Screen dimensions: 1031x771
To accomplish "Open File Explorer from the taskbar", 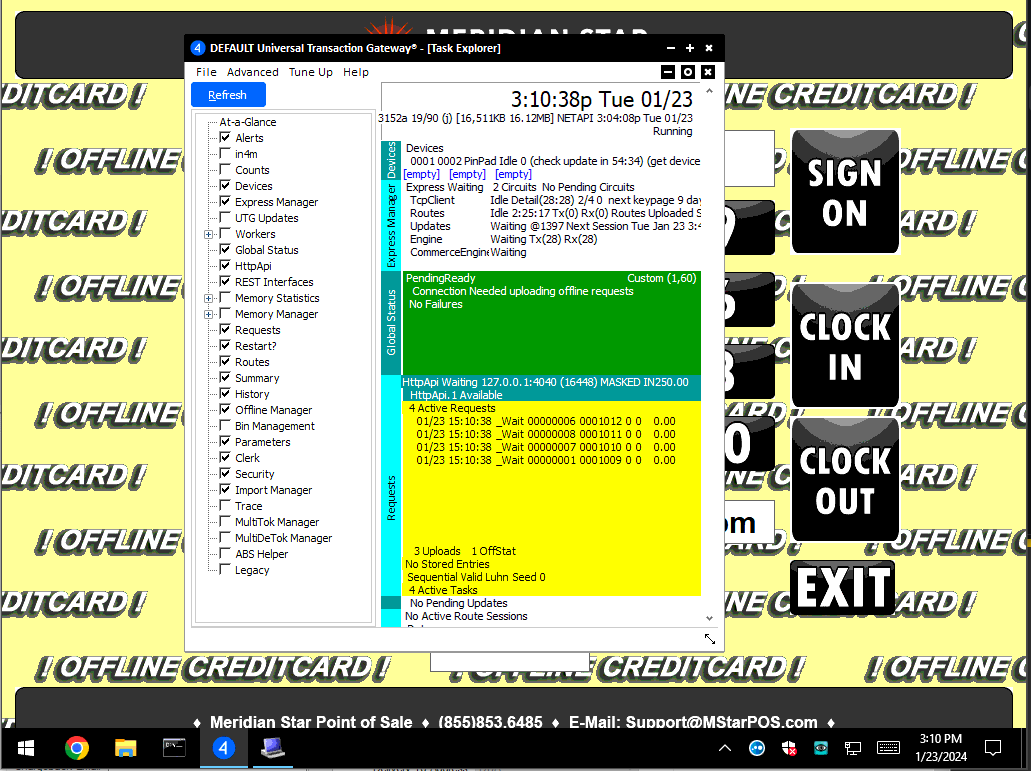I will (125, 748).
